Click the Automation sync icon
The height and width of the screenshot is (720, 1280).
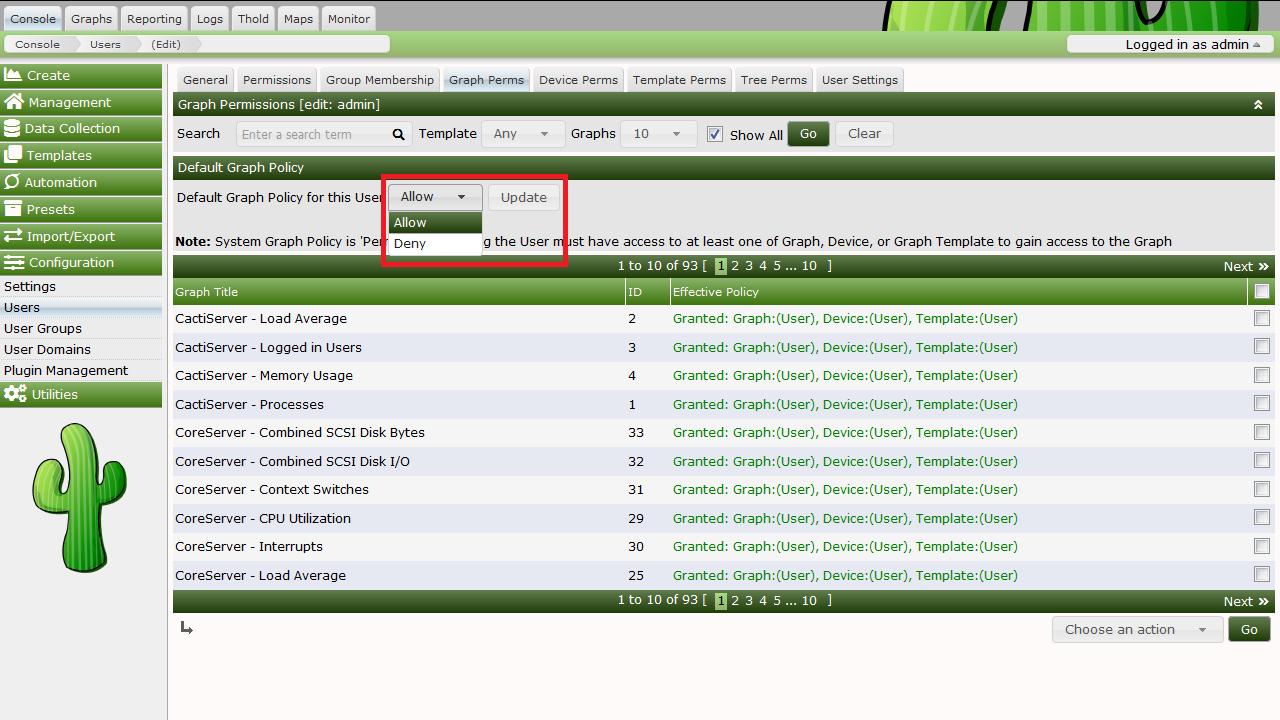[13, 182]
